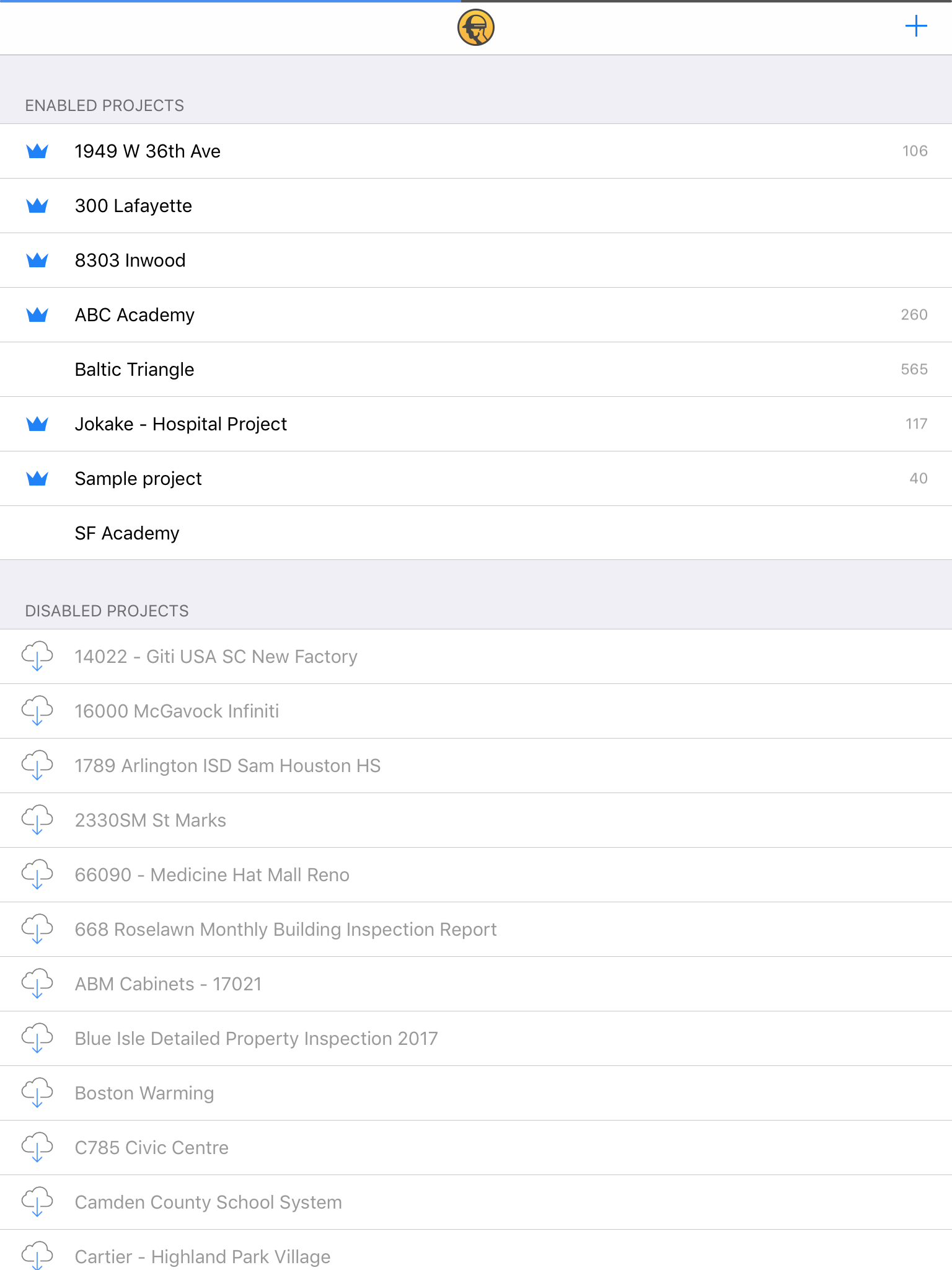Select Boston Warming project name
This screenshot has height=1270, width=952.
(144, 1093)
